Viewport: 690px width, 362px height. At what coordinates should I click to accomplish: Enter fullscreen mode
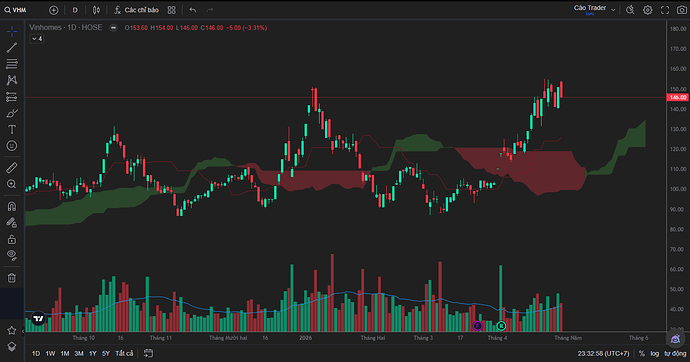(x=665, y=10)
